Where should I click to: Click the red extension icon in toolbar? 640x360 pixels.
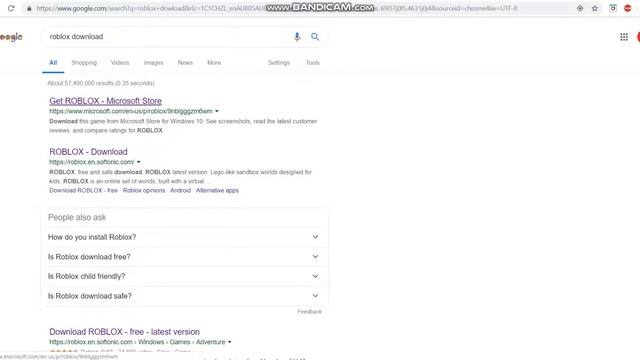(x=628, y=8)
